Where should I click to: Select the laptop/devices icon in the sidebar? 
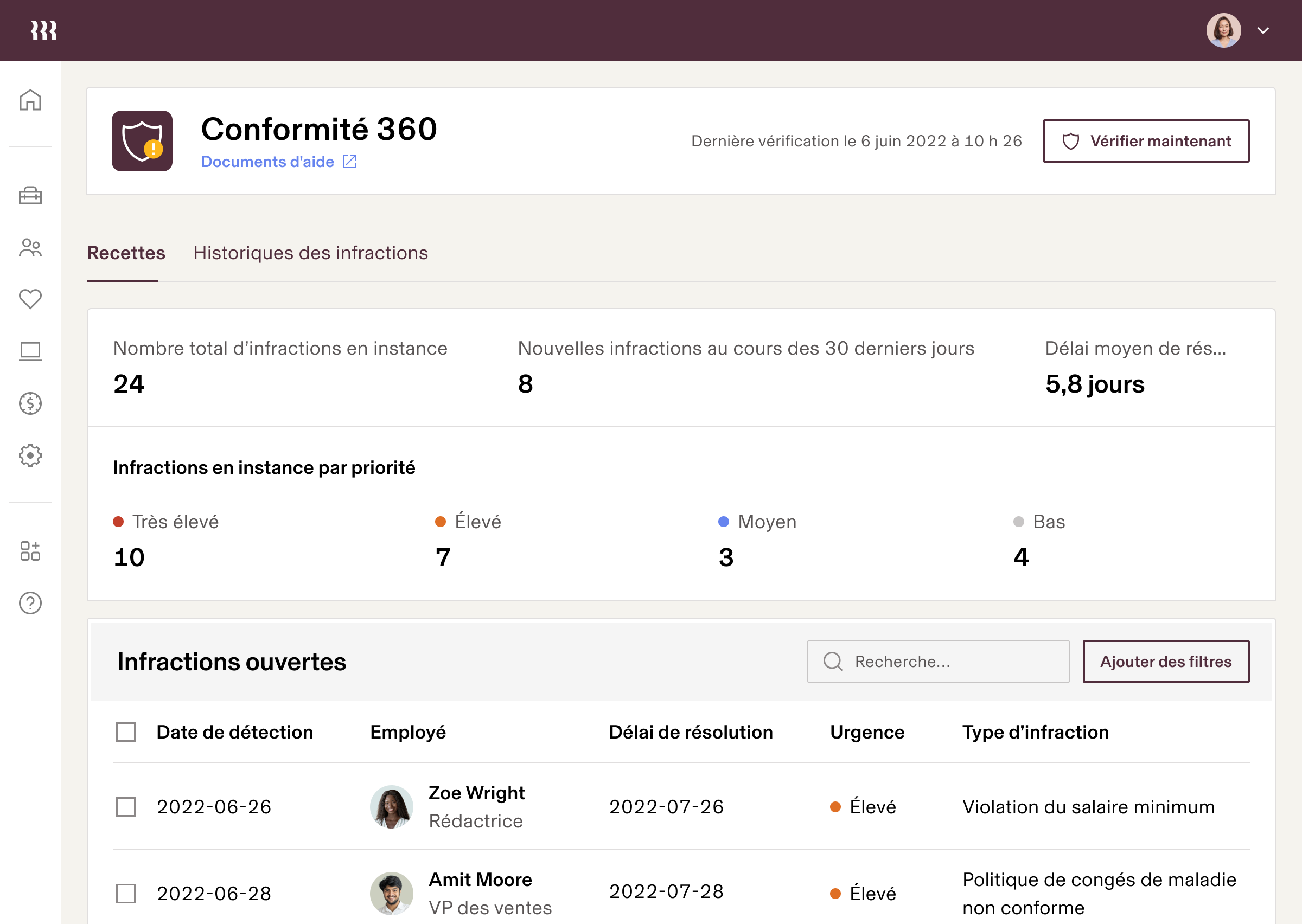pos(30,351)
